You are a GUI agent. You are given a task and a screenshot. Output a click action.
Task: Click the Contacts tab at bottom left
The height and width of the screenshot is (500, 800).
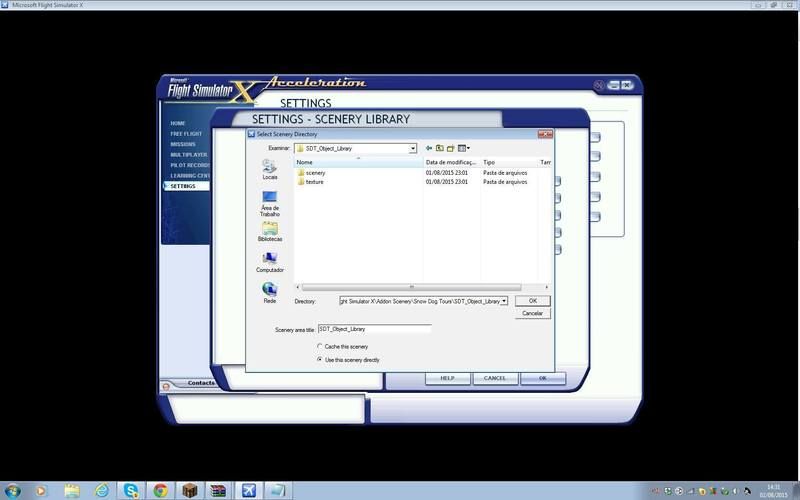click(199, 383)
